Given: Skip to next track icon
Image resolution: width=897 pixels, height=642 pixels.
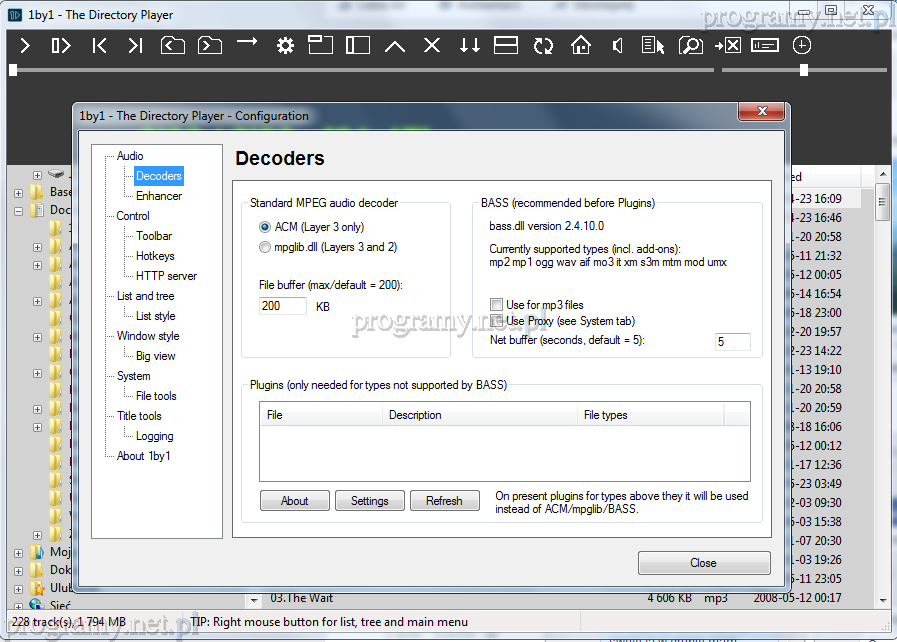Looking at the screenshot, I should pos(135,46).
